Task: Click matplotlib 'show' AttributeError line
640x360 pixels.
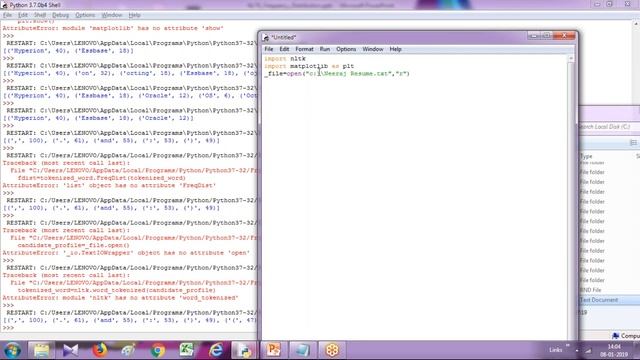Action: pos(113,28)
